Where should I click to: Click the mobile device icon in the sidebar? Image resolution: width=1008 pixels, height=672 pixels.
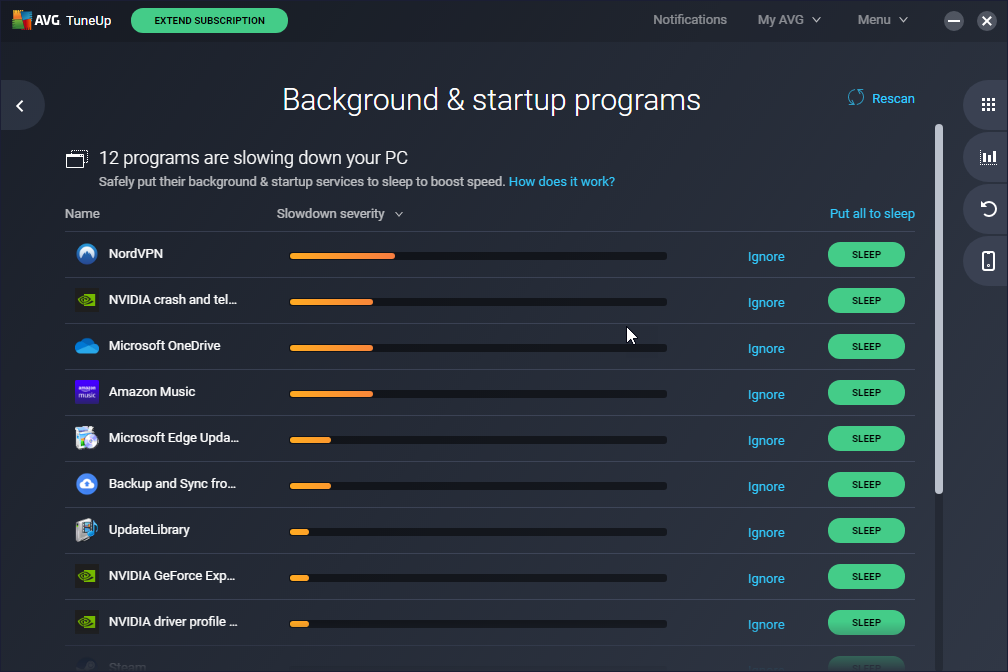point(988,260)
